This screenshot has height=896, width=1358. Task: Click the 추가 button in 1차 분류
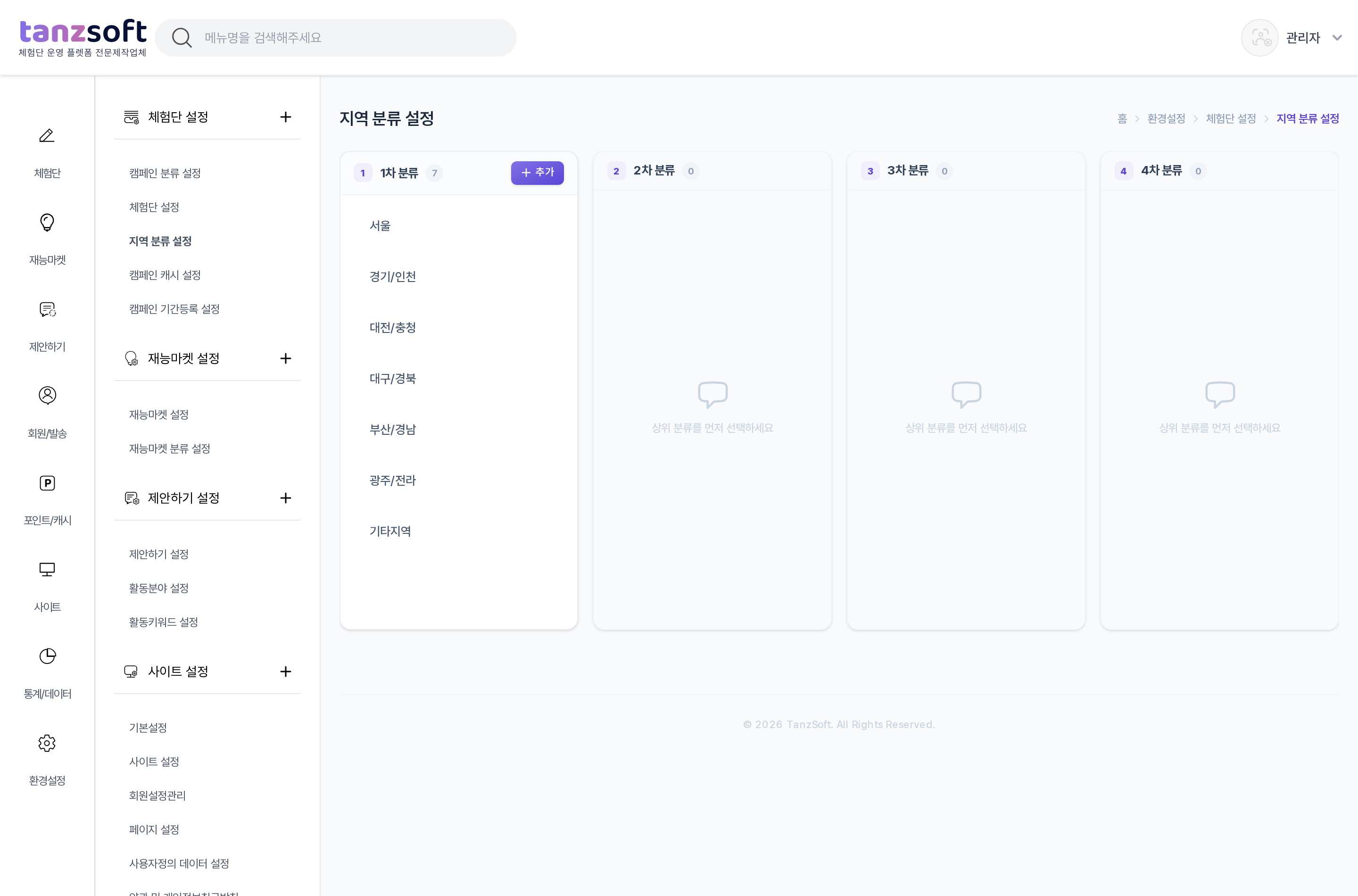(x=537, y=173)
